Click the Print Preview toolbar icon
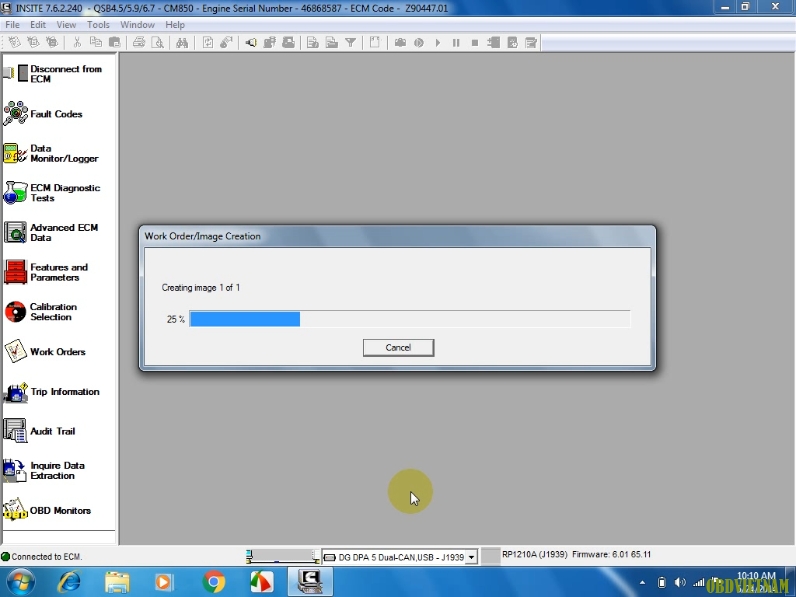This screenshot has height=597, width=796. pos(158,43)
